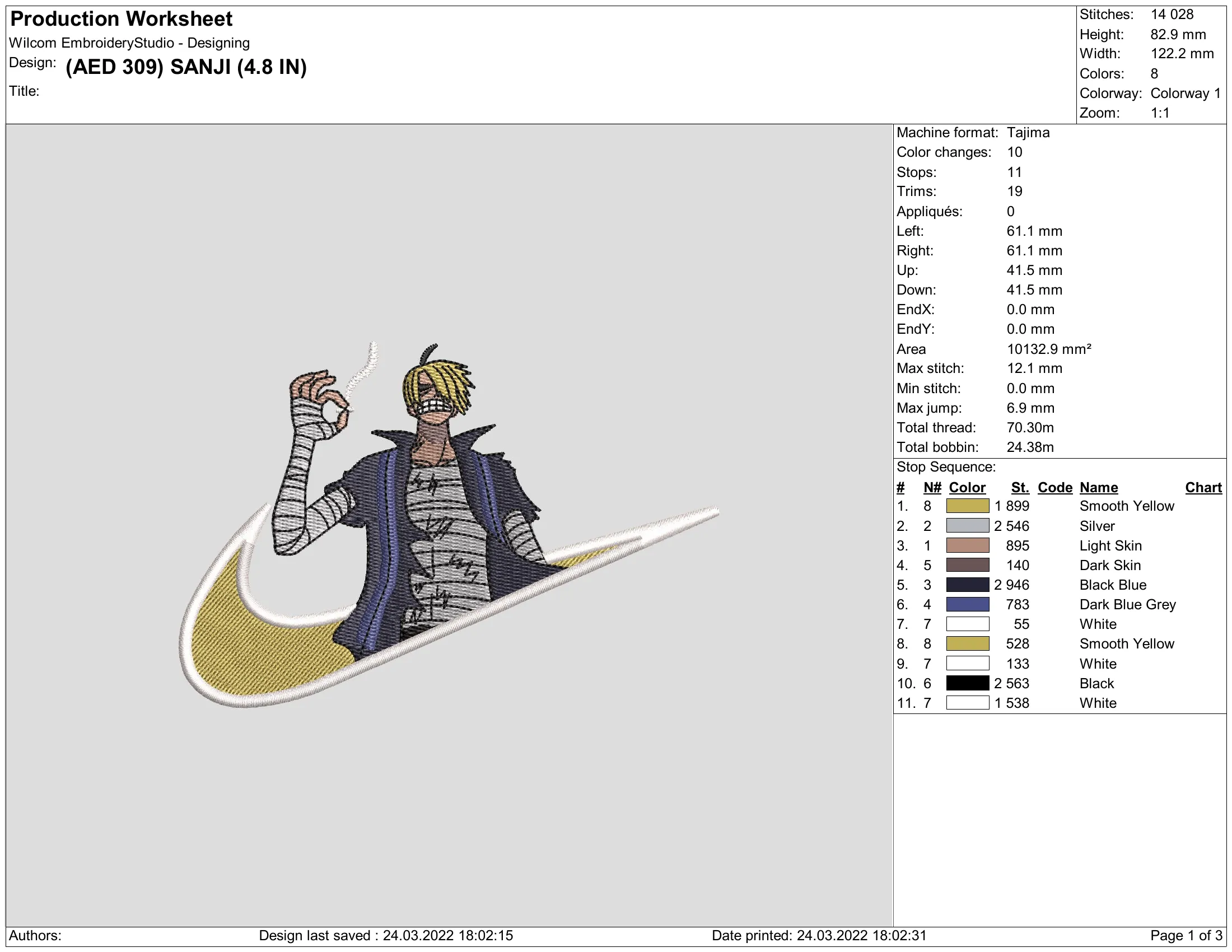Viewport: 1232px width, 952px height.
Task: Click the 'Dark Skin' thread name
Action: pyautogui.click(x=1110, y=566)
